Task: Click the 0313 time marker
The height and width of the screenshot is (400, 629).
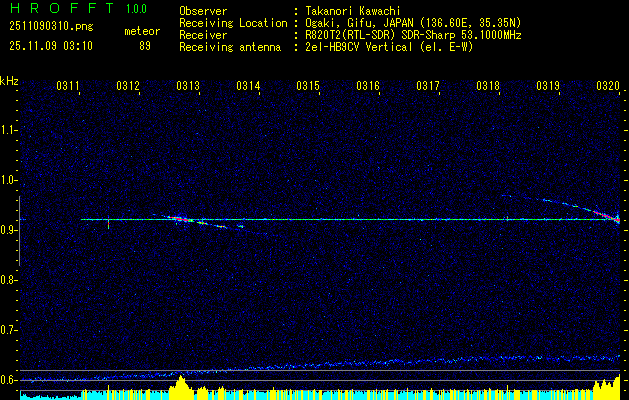Action: (188, 87)
